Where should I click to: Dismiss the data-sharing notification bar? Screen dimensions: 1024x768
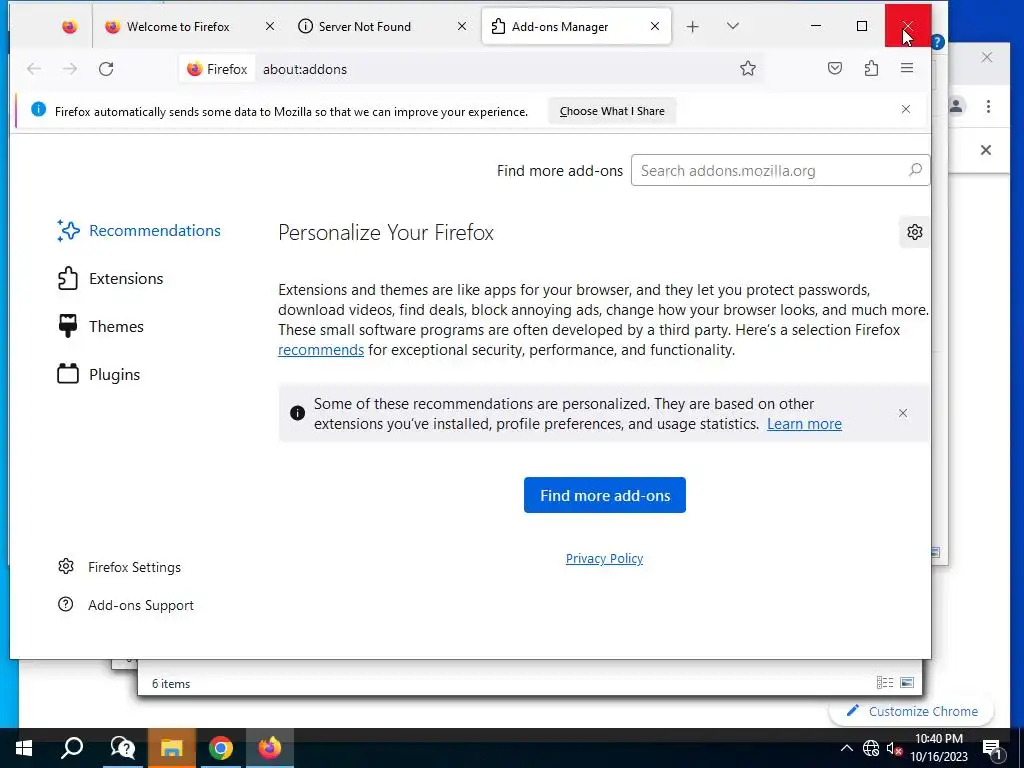pos(906,109)
